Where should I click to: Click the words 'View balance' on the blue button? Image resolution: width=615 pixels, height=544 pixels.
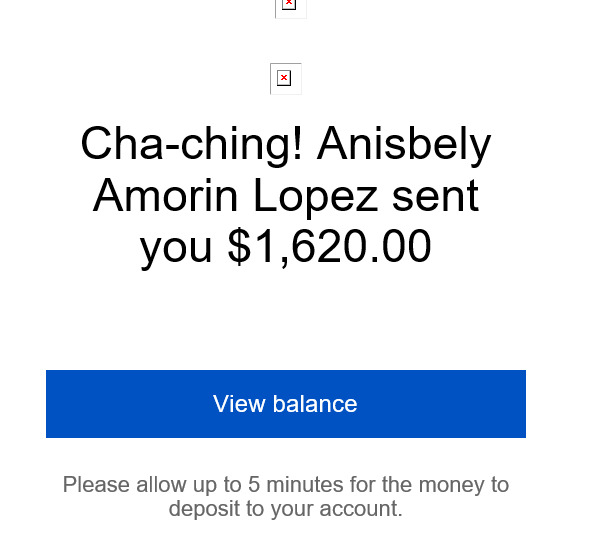285,404
